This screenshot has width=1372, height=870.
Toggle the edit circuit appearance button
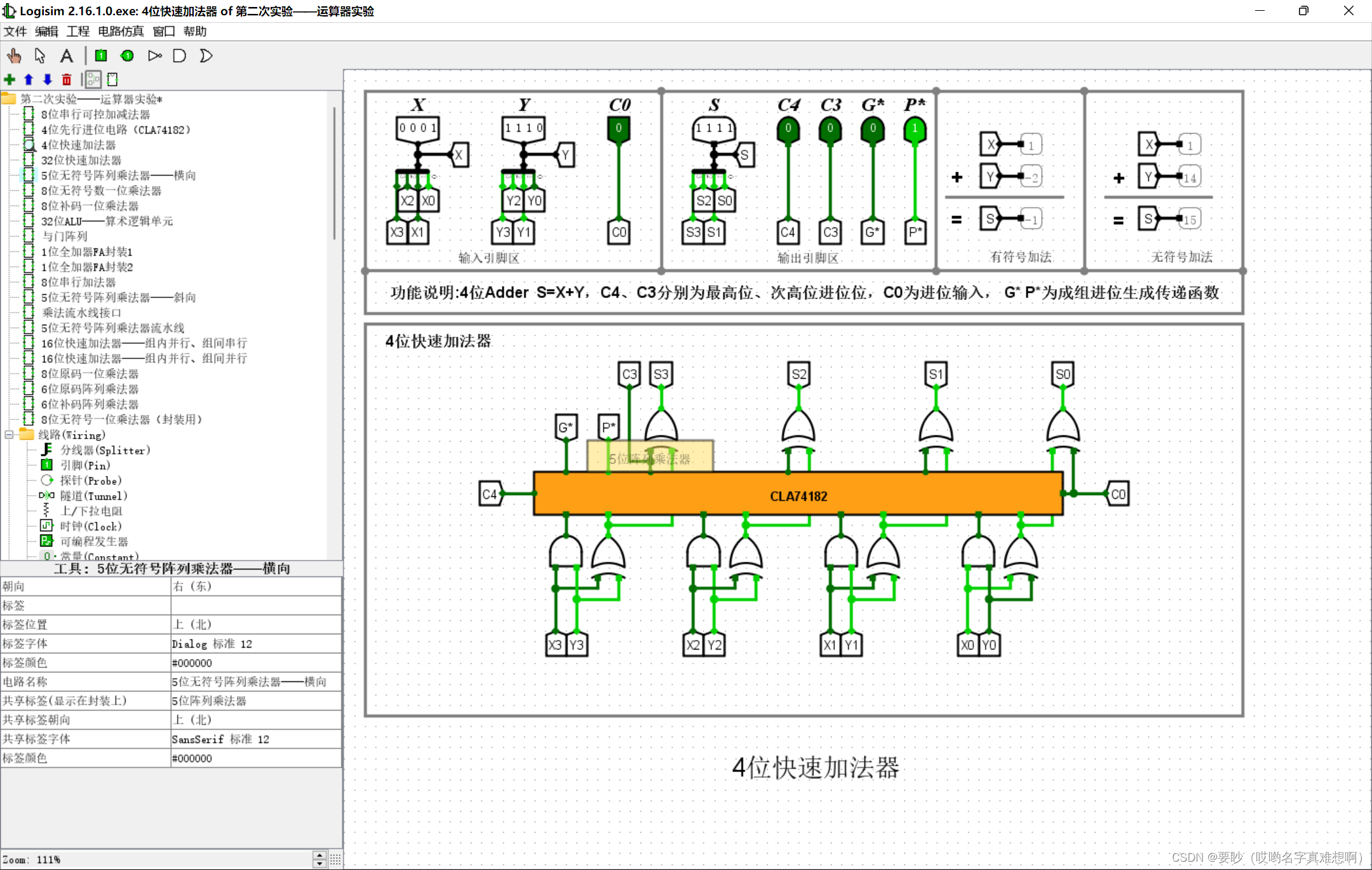click(x=112, y=79)
